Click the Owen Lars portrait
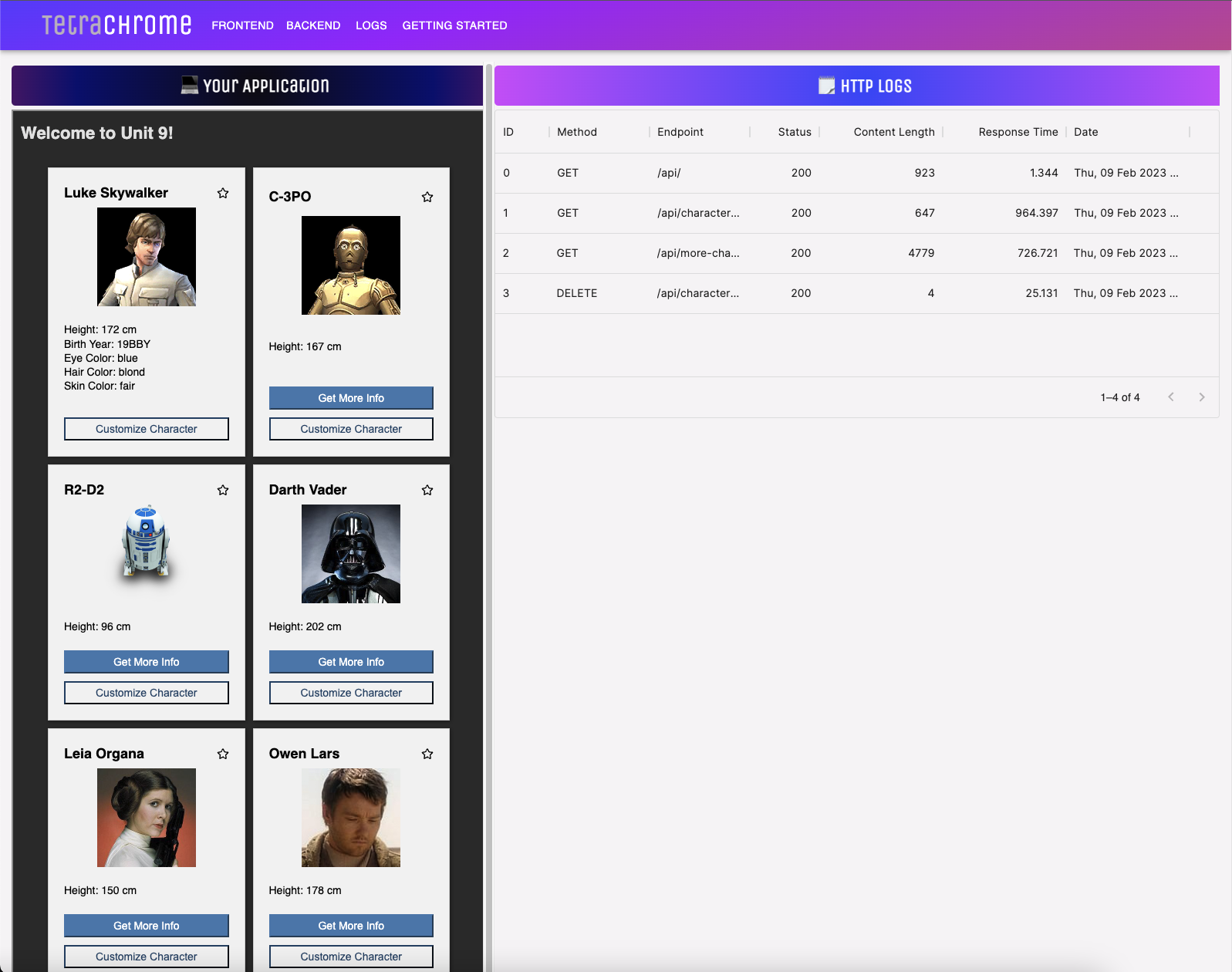 pyautogui.click(x=351, y=818)
